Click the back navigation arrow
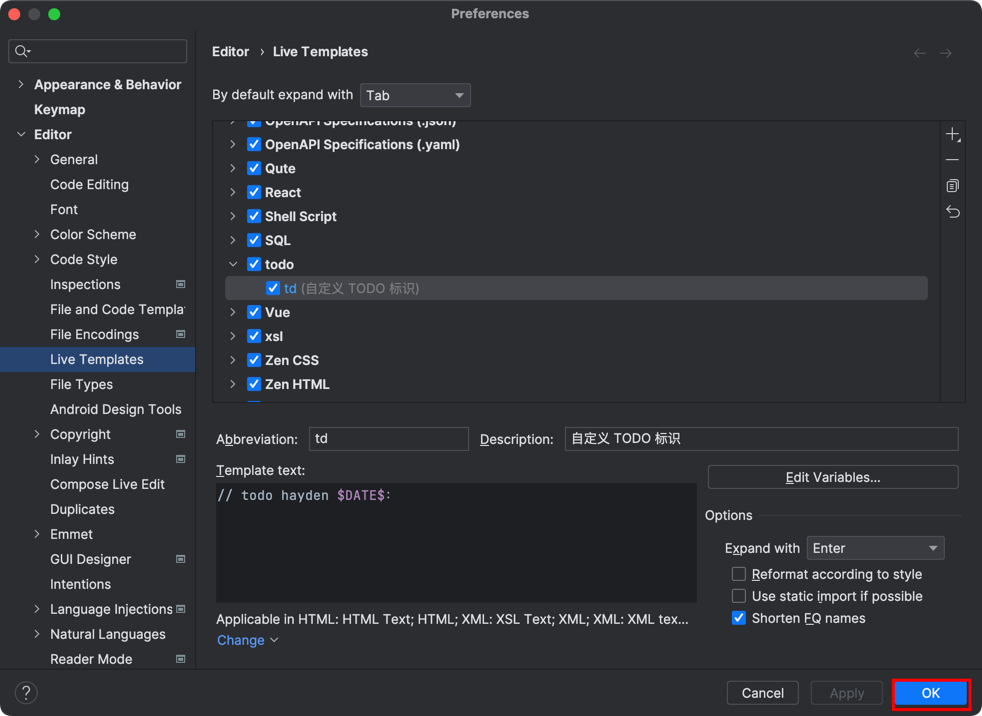The height and width of the screenshot is (716, 982). click(x=919, y=53)
